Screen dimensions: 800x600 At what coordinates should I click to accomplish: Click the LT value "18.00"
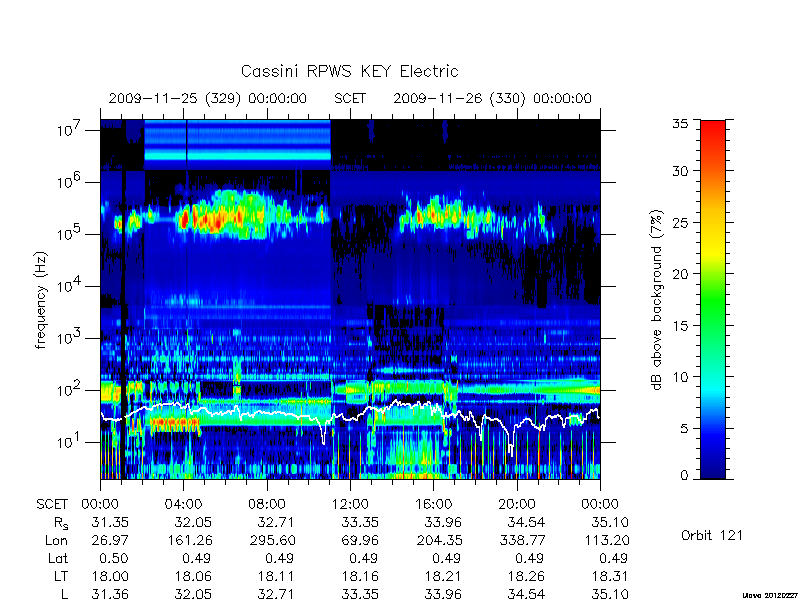[110, 576]
